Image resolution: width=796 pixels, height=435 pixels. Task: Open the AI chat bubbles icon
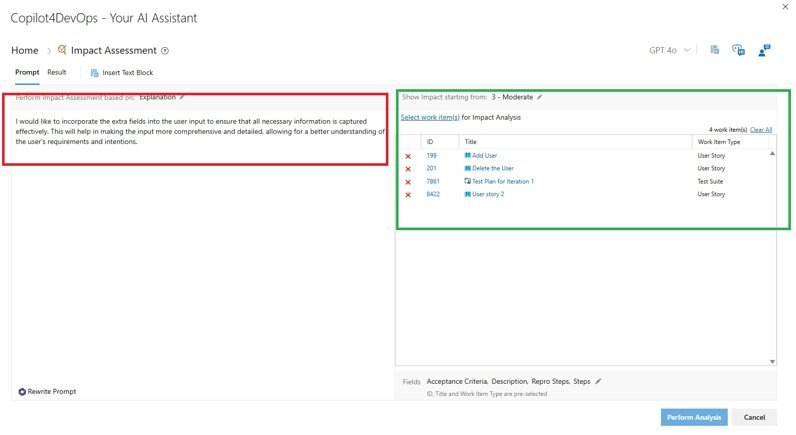[x=738, y=50]
